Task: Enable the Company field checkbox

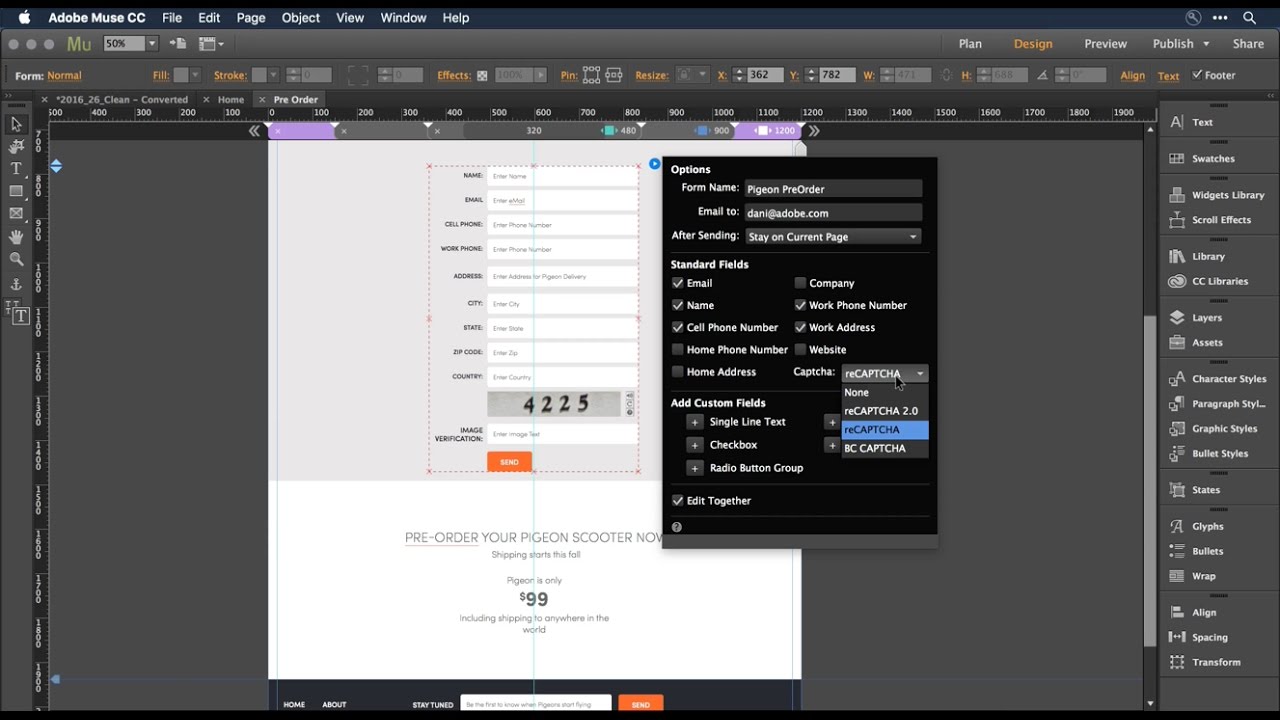Action: [800, 283]
